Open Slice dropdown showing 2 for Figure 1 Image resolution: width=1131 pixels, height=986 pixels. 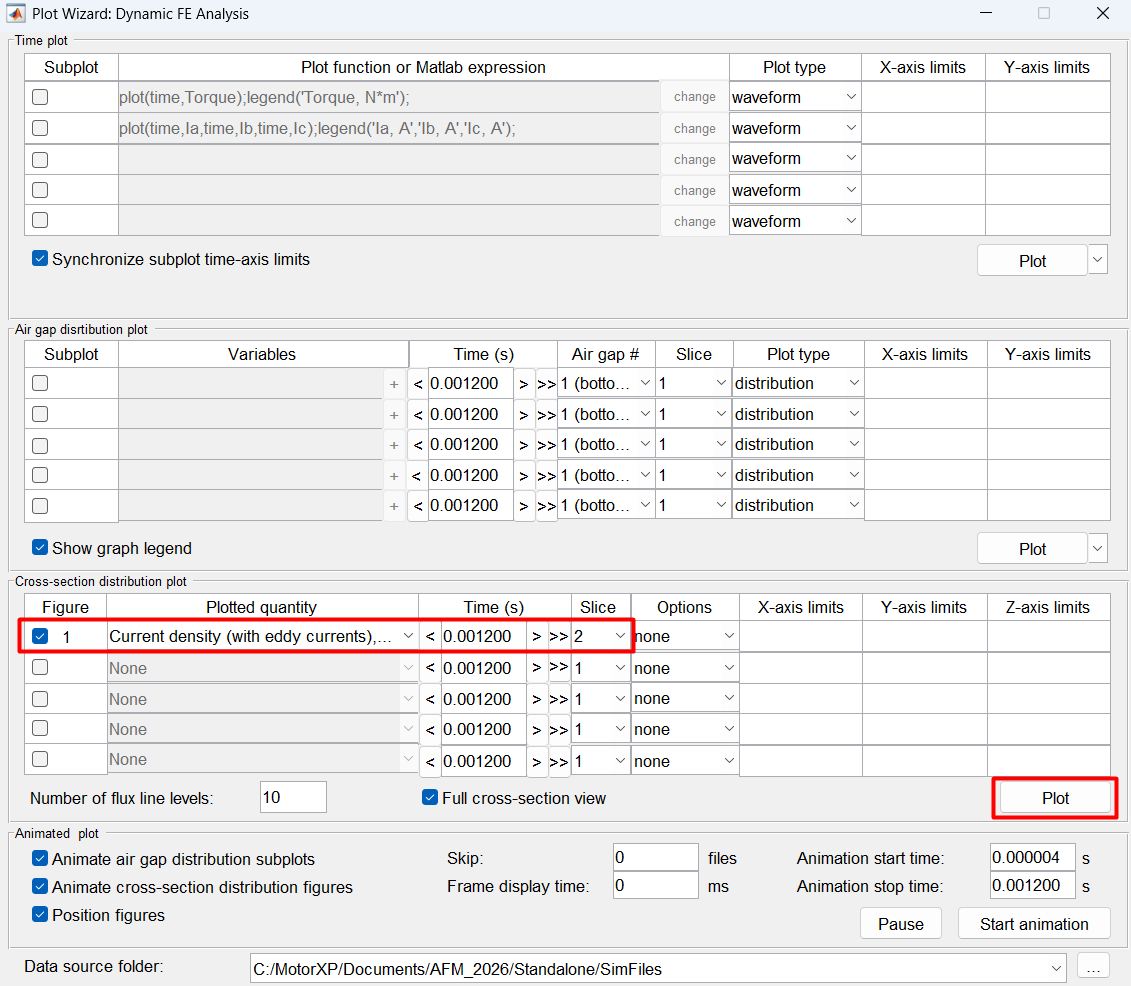pyautogui.click(x=600, y=636)
